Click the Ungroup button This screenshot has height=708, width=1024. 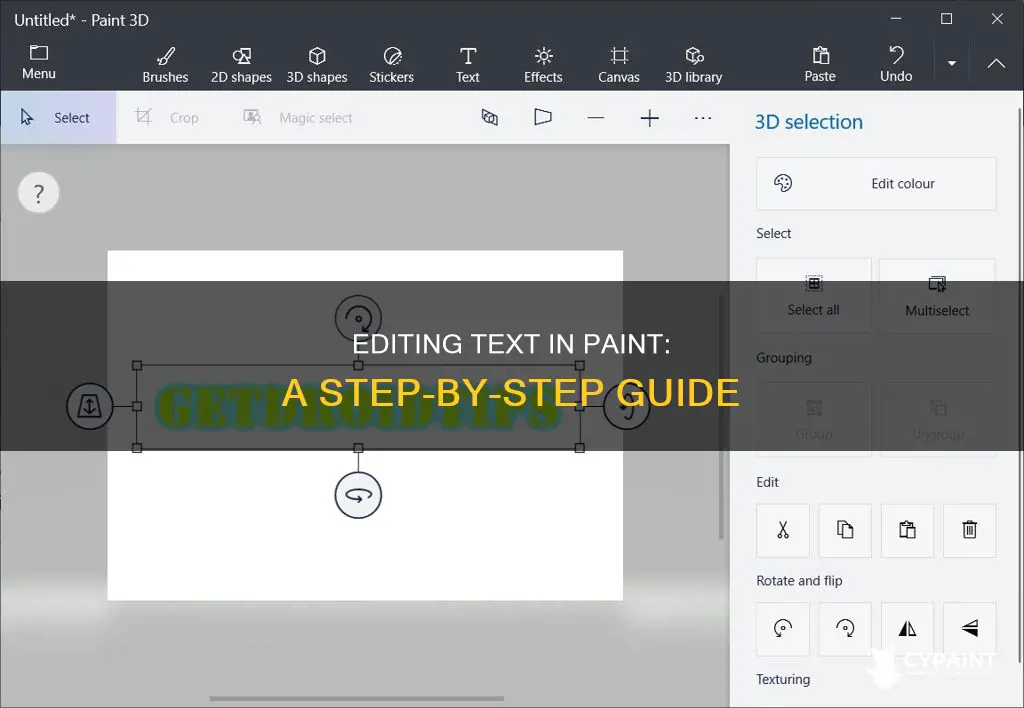(x=937, y=420)
